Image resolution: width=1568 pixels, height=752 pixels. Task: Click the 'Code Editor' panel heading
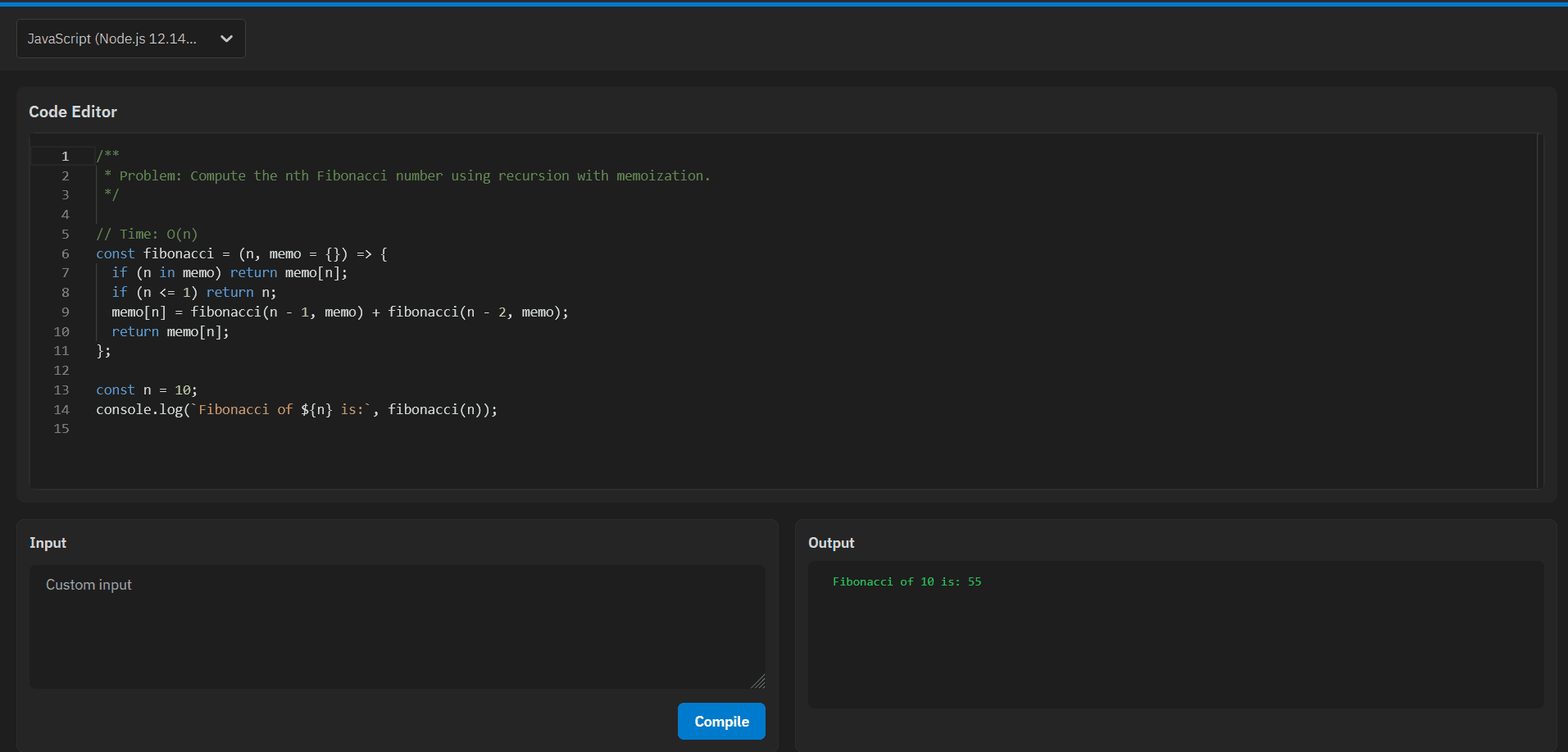(x=72, y=112)
